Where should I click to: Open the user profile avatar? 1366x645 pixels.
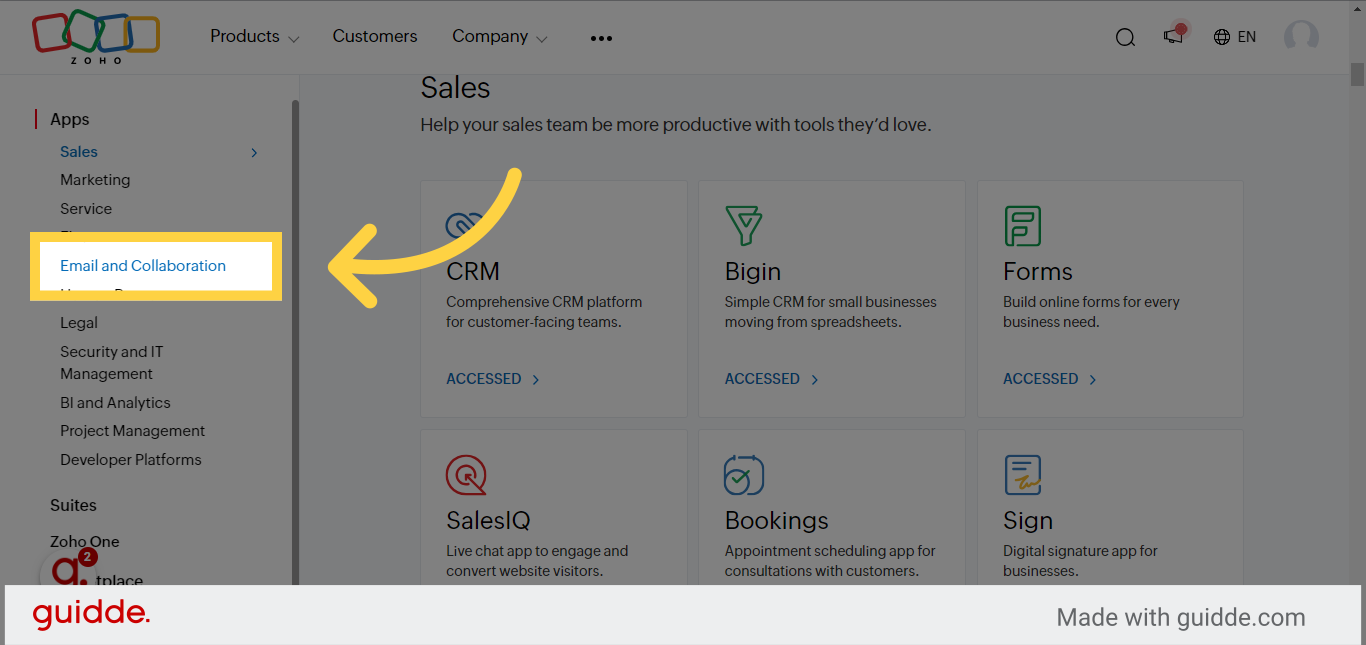1301,37
